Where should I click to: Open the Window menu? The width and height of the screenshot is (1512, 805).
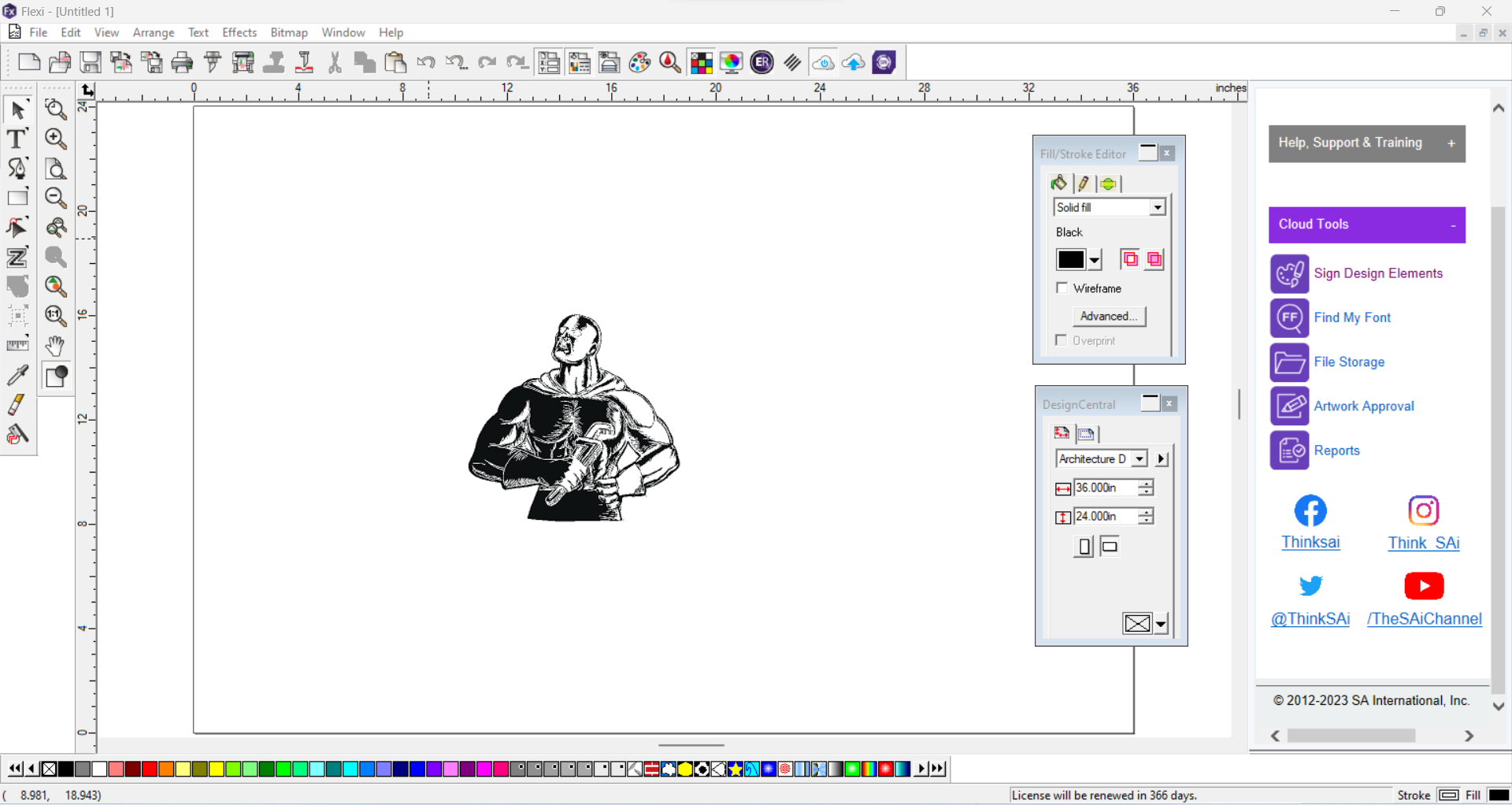[x=343, y=32]
